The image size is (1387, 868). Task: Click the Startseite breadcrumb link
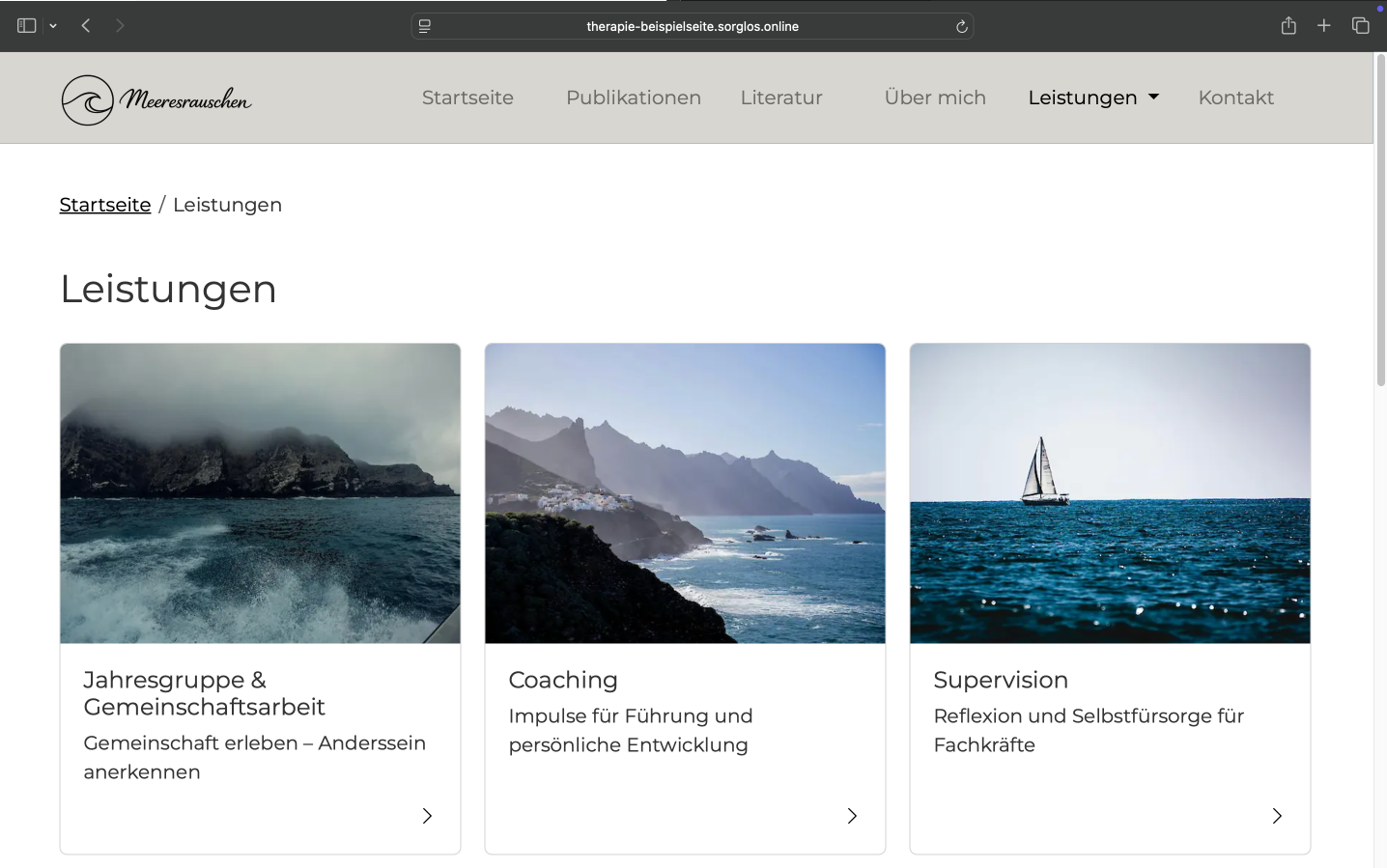pos(105,205)
